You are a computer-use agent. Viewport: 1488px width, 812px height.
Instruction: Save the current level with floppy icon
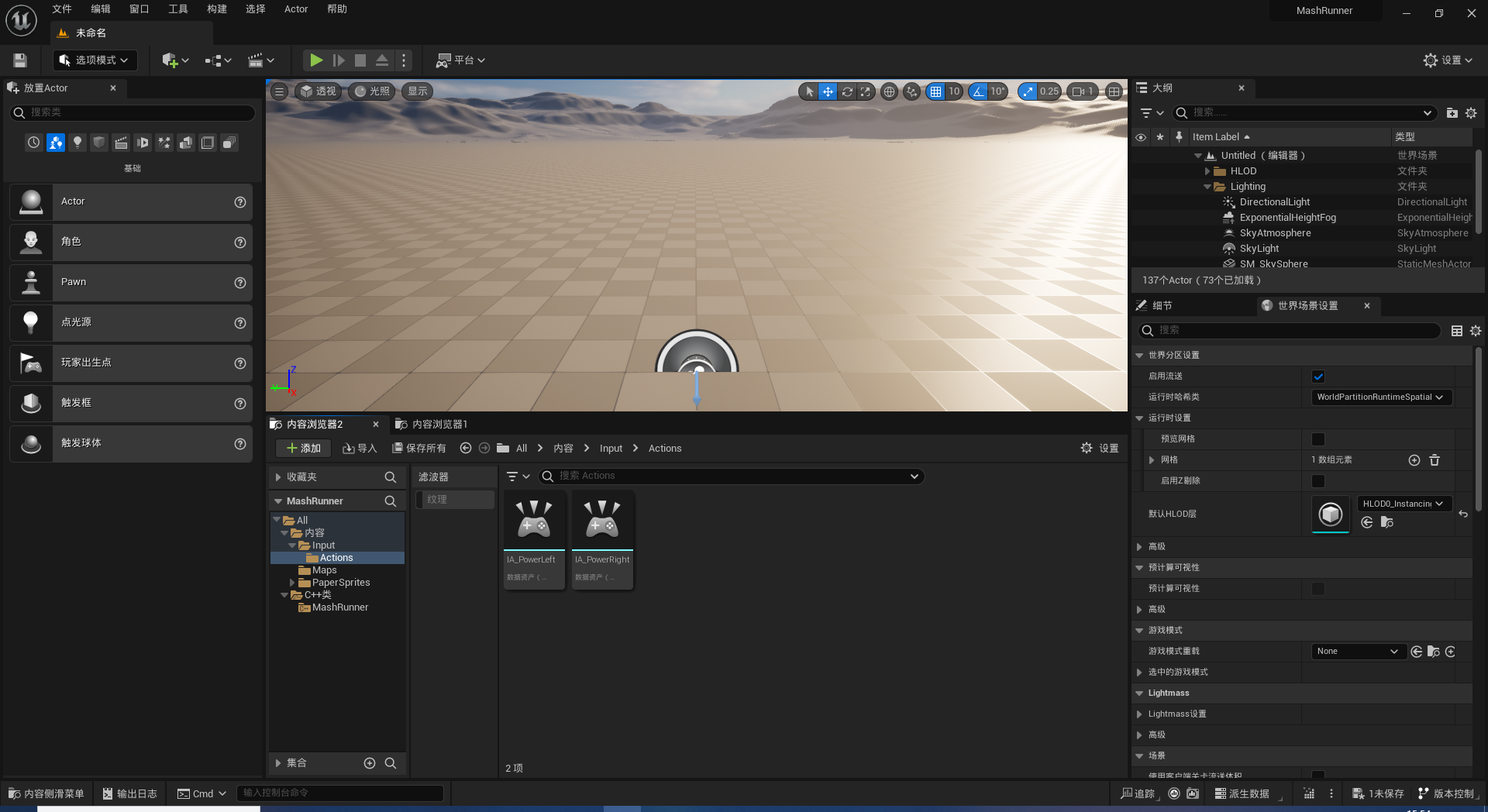[20, 60]
